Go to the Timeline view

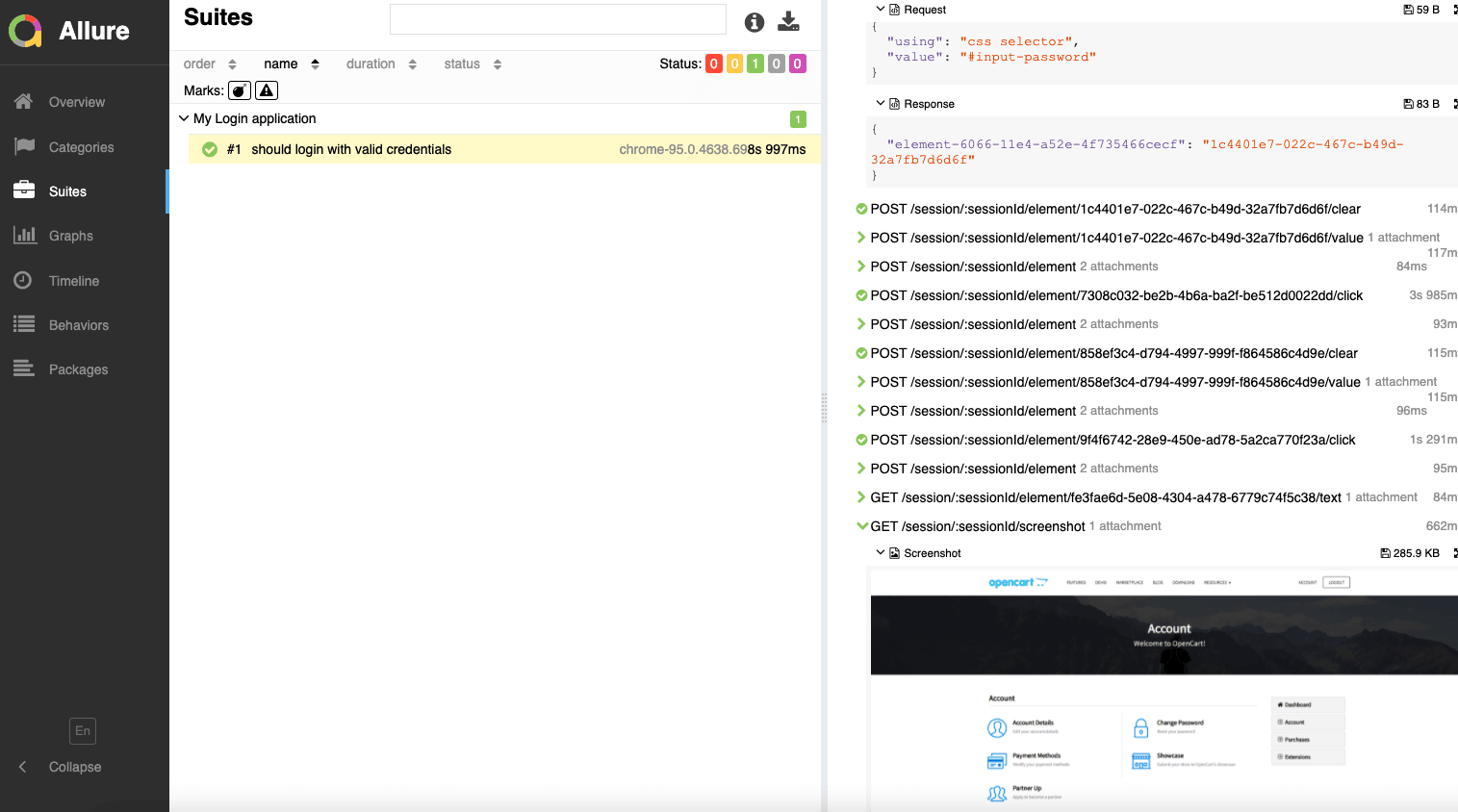tap(74, 281)
